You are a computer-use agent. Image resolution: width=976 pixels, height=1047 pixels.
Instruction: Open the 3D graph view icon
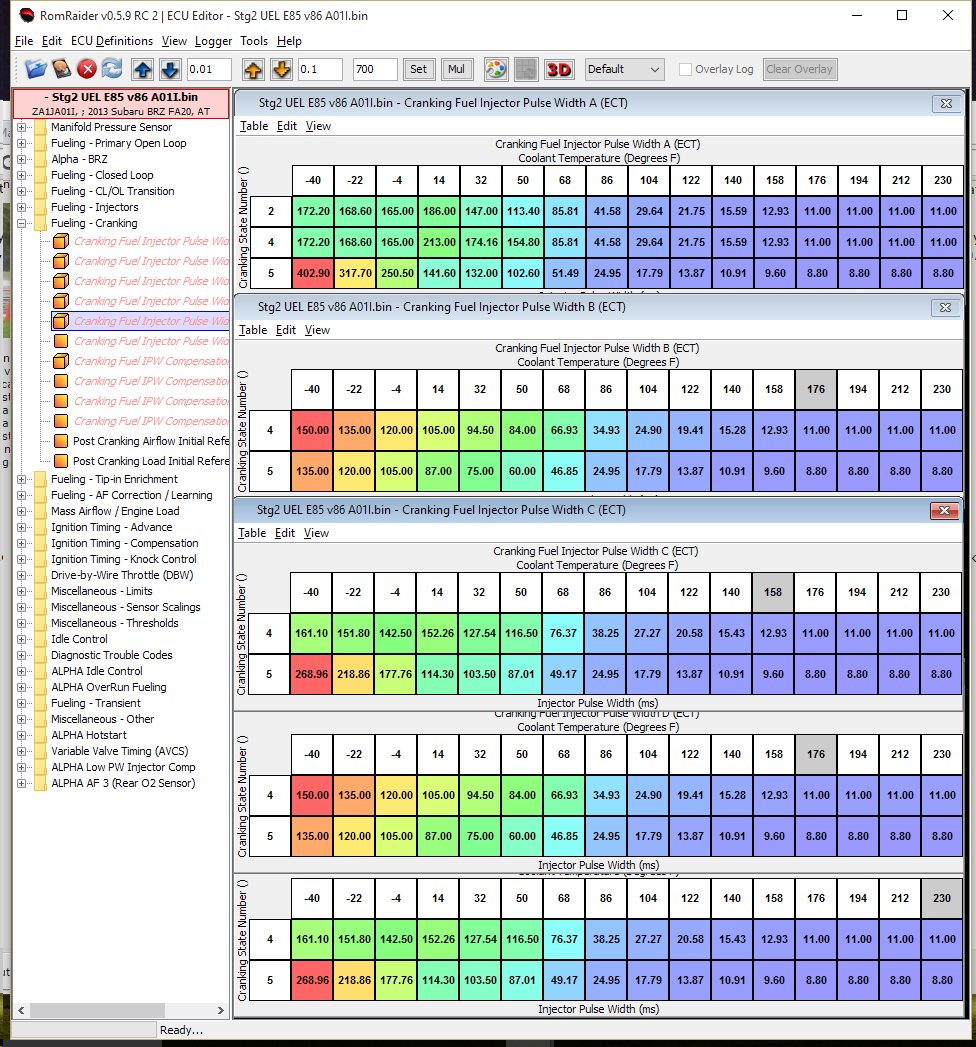(x=559, y=69)
